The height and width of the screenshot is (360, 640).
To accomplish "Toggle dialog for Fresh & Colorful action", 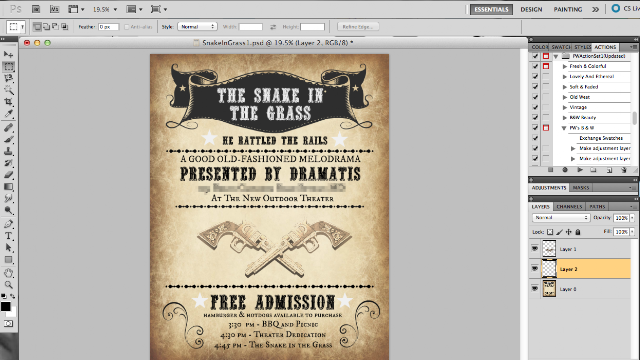I will tap(546, 66).
